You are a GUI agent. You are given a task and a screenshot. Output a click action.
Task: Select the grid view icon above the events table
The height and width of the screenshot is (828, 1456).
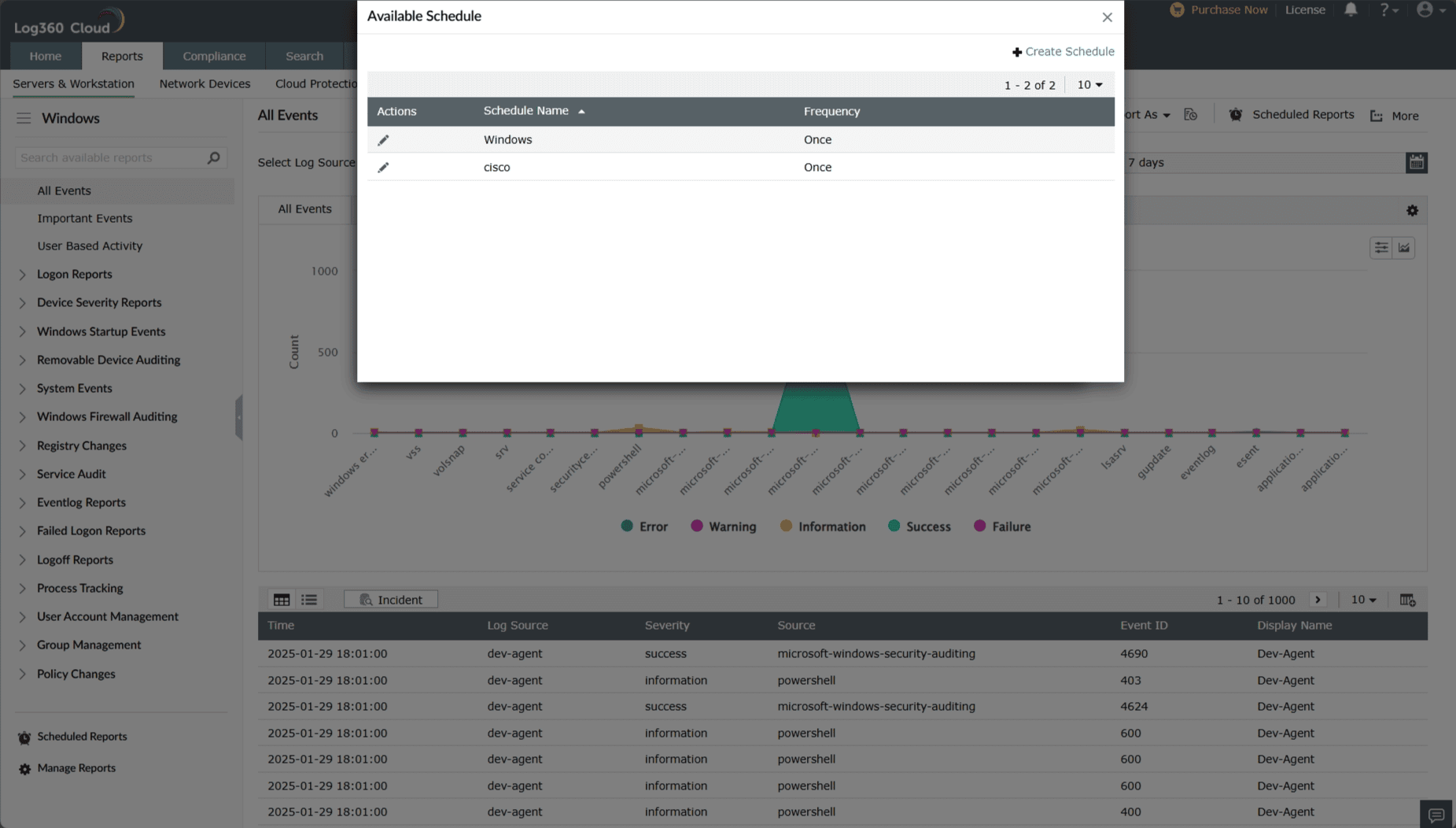pyautogui.click(x=282, y=599)
